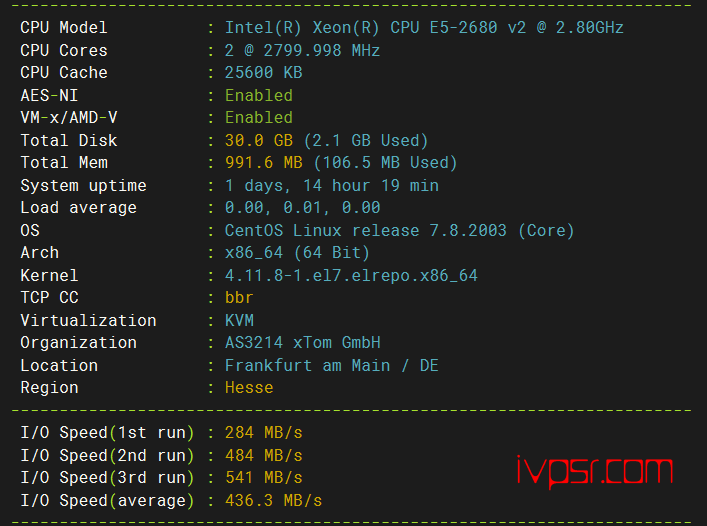
Task: Click AES-NI Enabled status text
Action: point(259,96)
